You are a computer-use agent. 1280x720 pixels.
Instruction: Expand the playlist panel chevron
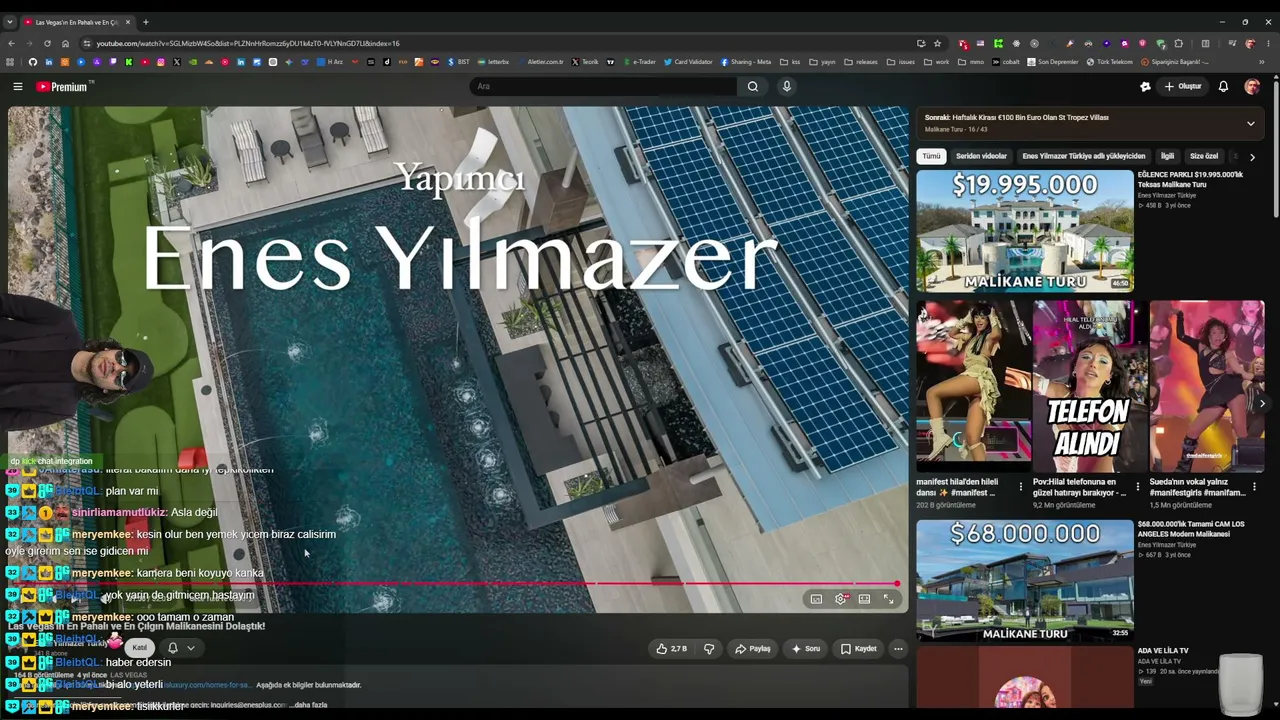pyautogui.click(x=1250, y=123)
